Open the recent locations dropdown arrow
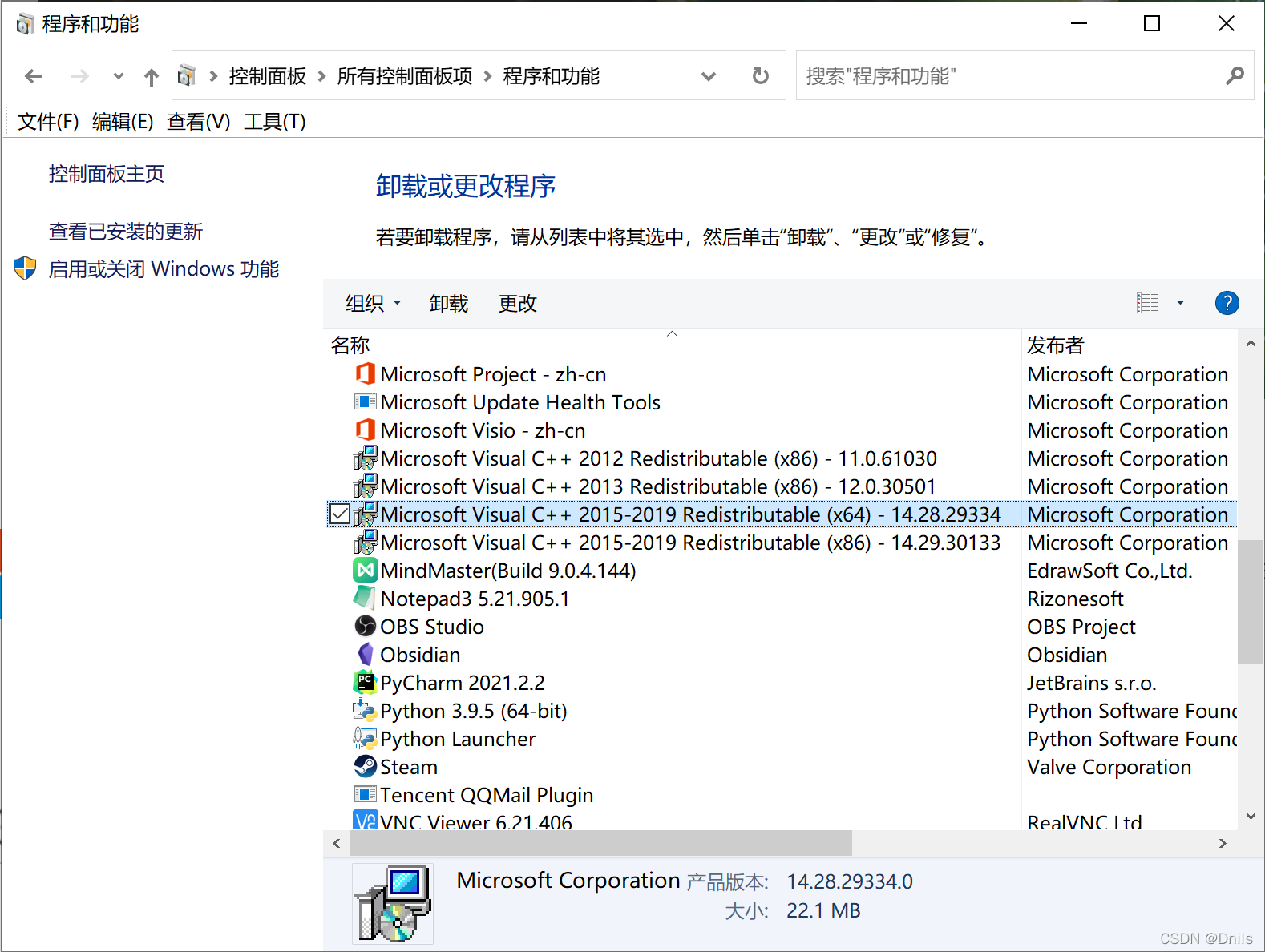1265x952 pixels. click(x=119, y=76)
